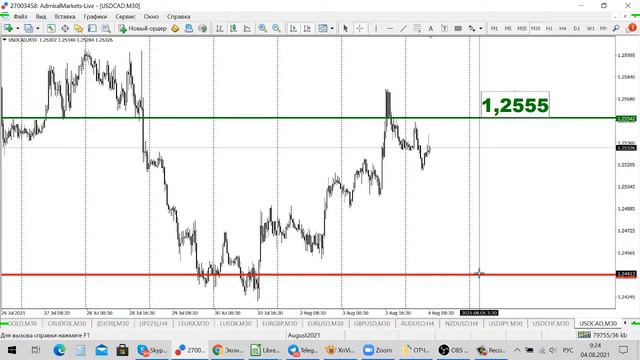Open the Strategy Tester icon

pyautogui.click(x=106, y=28)
